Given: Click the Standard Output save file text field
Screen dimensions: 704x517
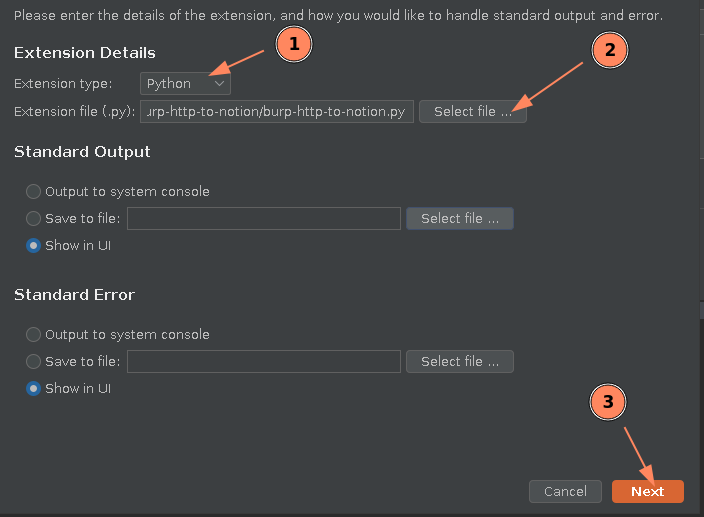Looking at the screenshot, I should pyautogui.click(x=264, y=219).
